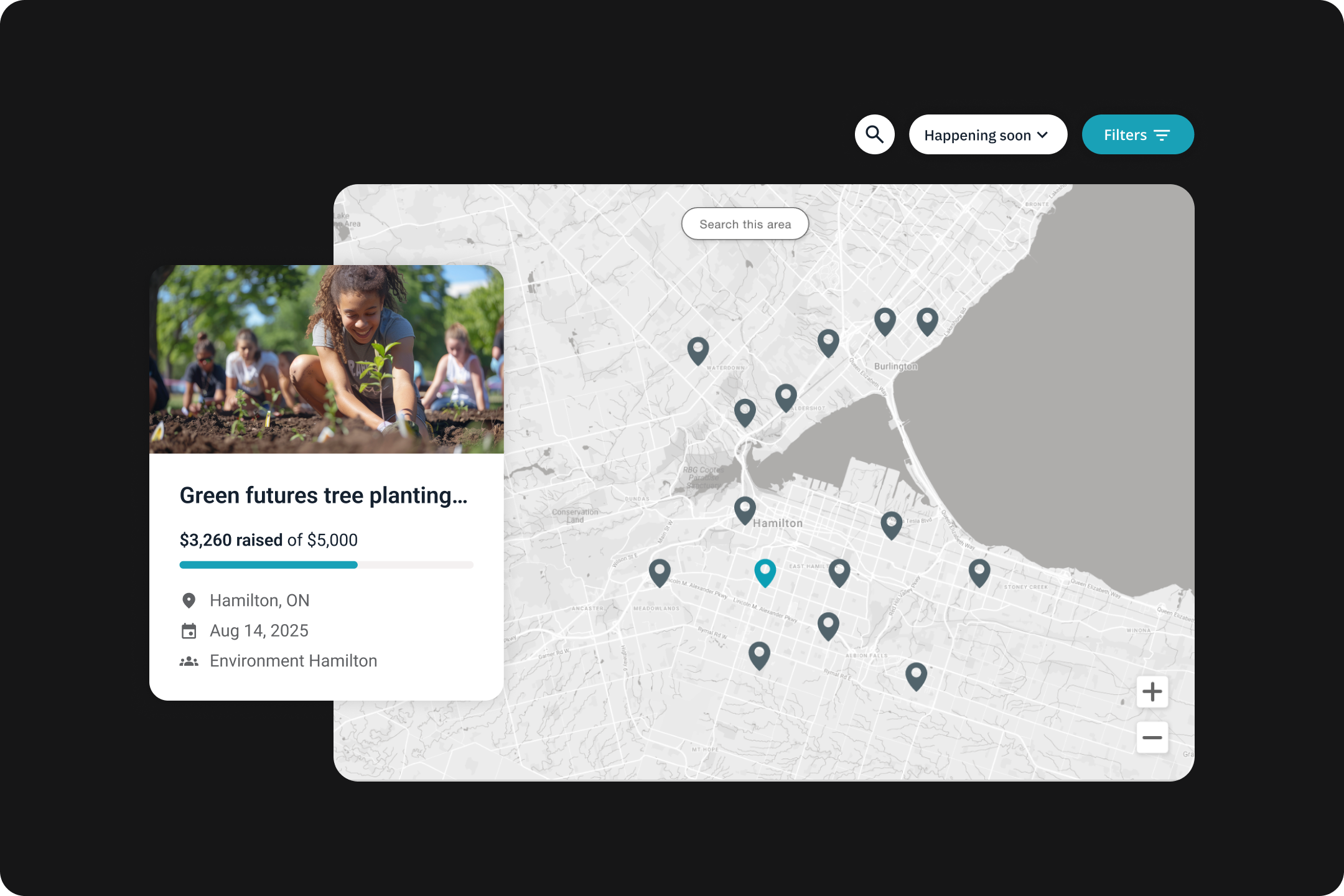Click the people icon beside Environment Hamilton
The width and height of the screenshot is (1344, 896).
190,660
